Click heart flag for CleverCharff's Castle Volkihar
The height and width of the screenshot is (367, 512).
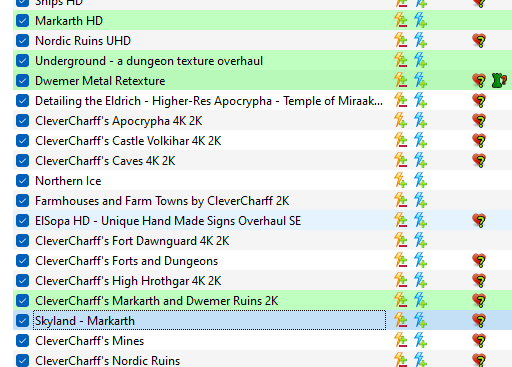(x=479, y=141)
